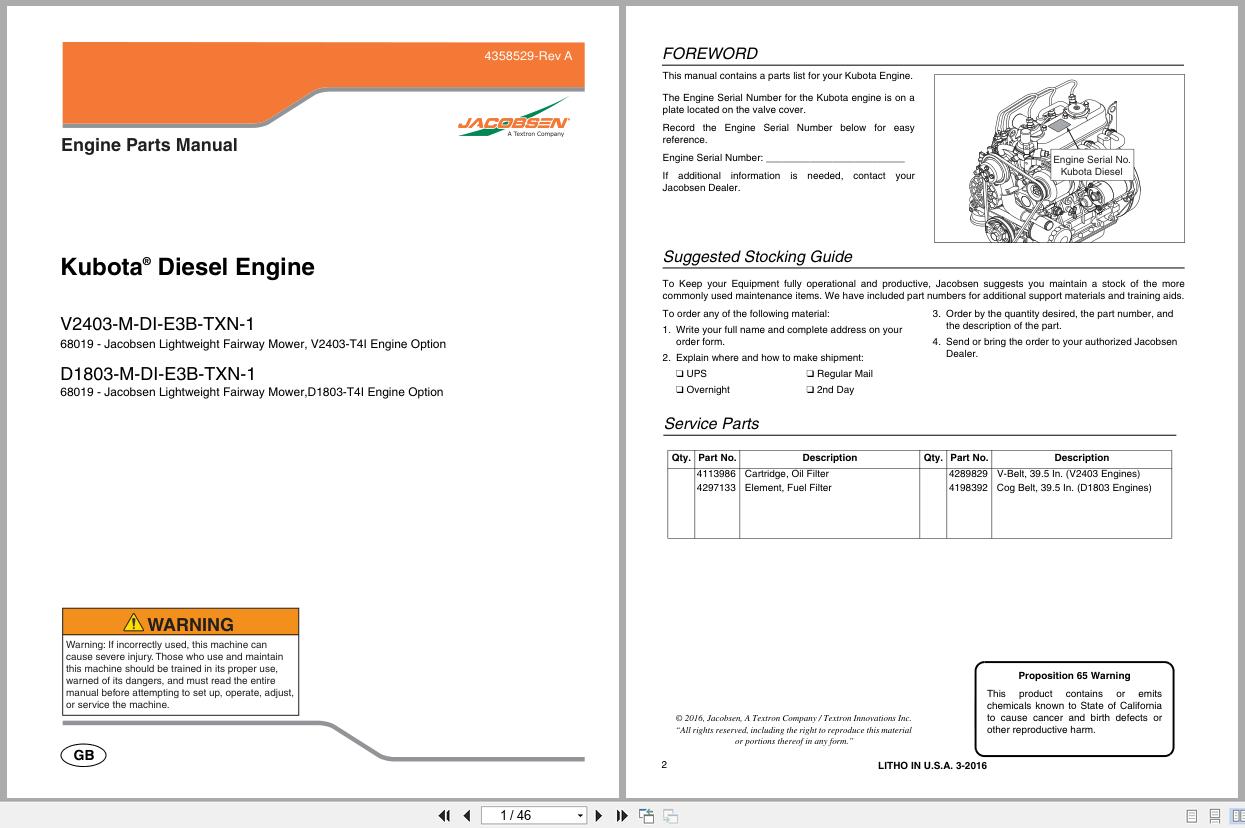1245x828 pixels.
Task: Click document number 4358529-Rev A
Action: (528, 56)
